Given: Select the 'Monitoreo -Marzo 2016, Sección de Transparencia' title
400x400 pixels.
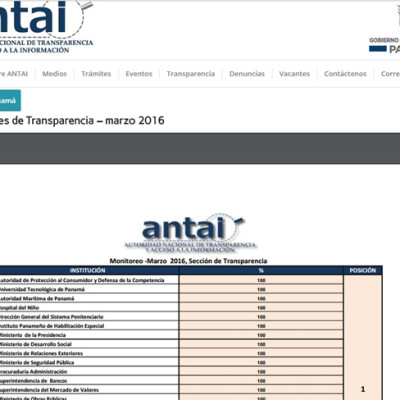Looking at the screenshot, I should tap(188, 261).
